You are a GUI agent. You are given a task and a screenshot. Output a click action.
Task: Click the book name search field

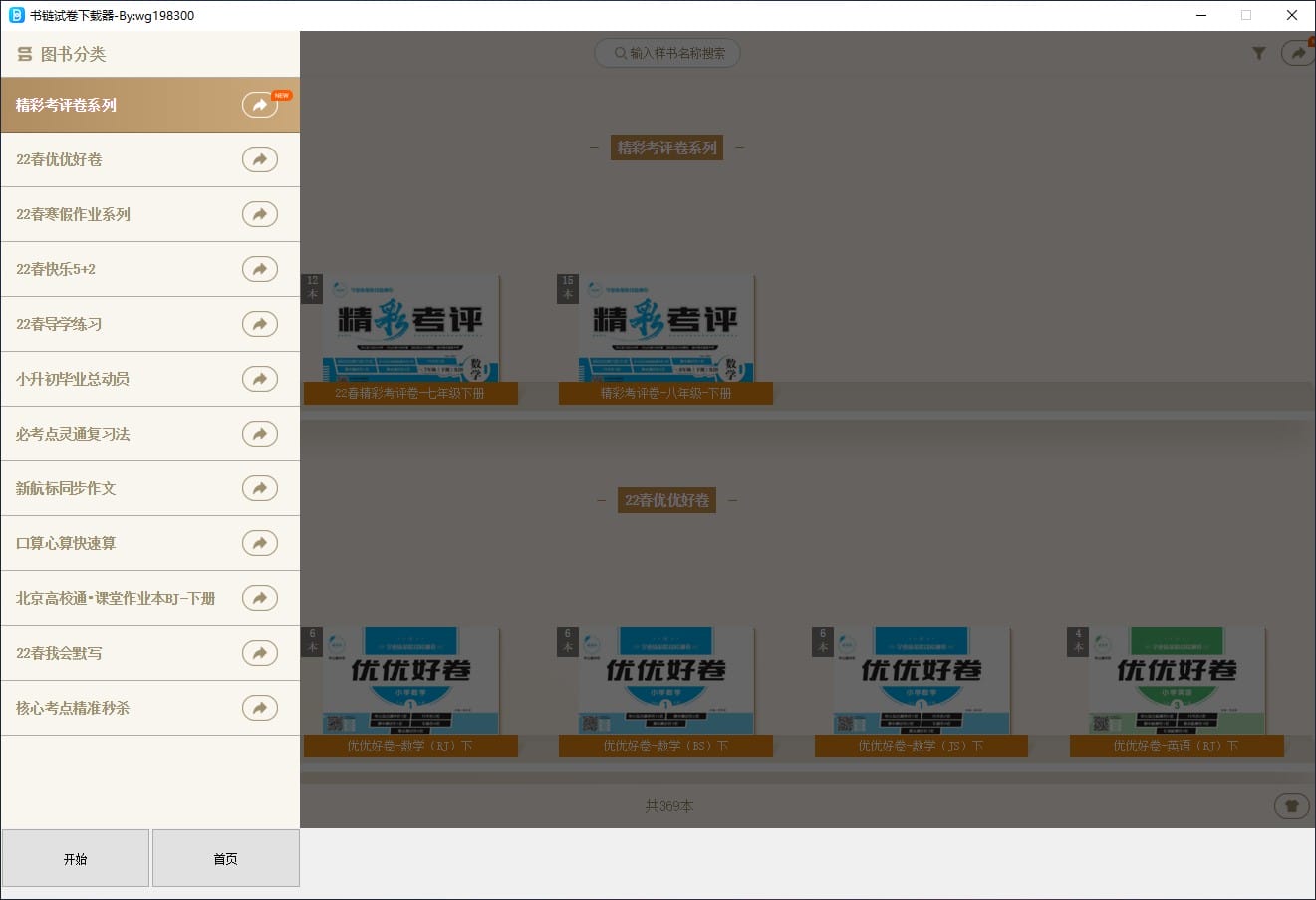[x=667, y=53]
